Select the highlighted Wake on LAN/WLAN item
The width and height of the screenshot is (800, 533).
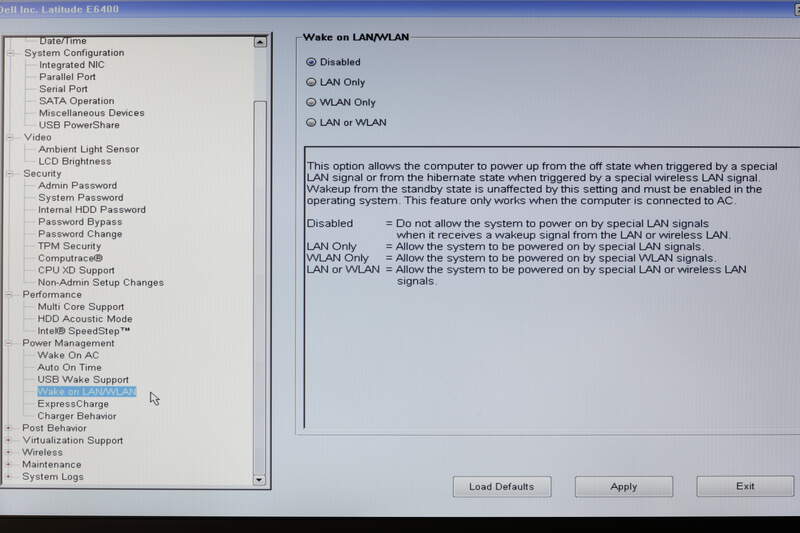[x=87, y=392]
